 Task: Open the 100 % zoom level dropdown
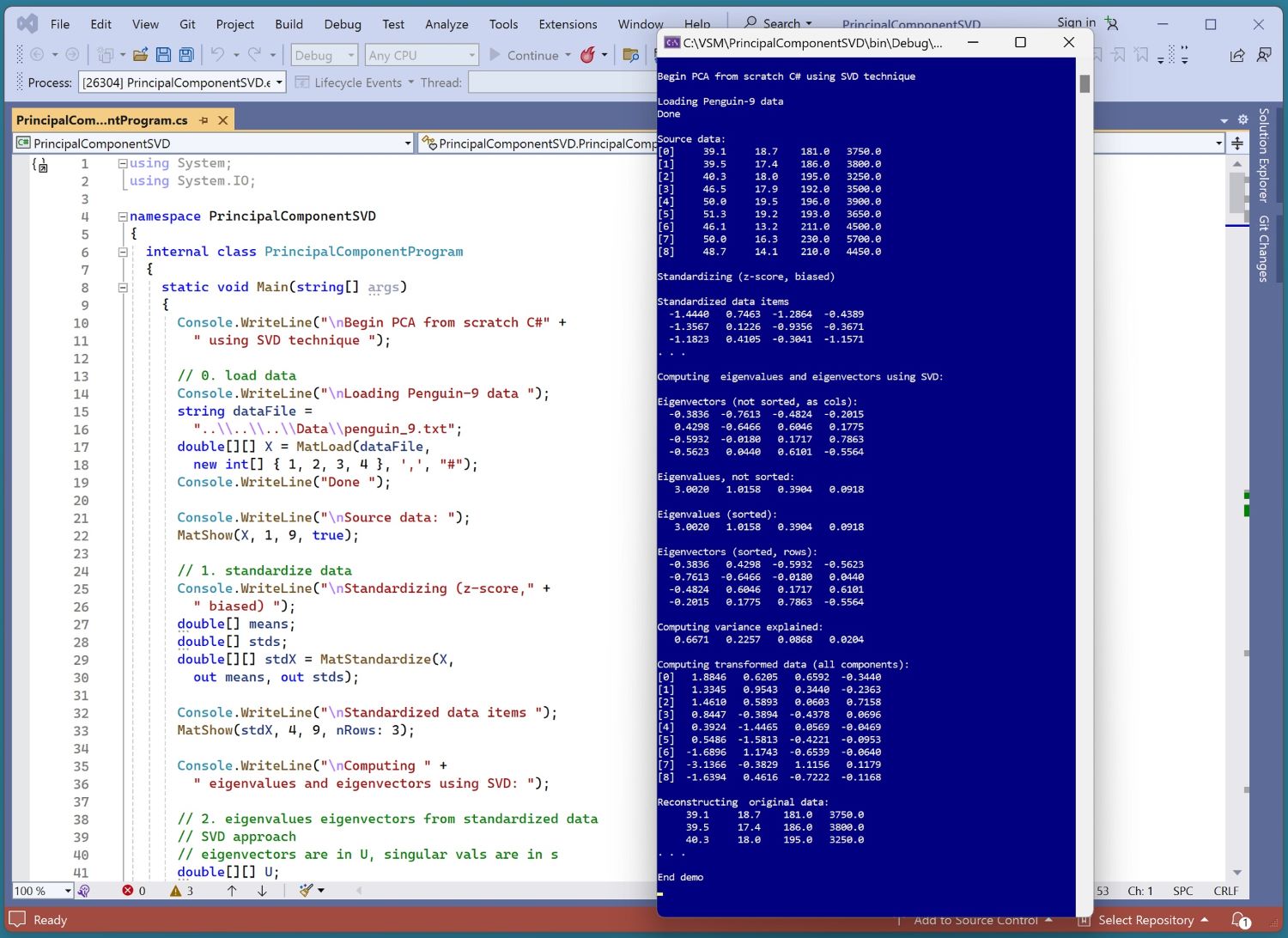point(68,891)
